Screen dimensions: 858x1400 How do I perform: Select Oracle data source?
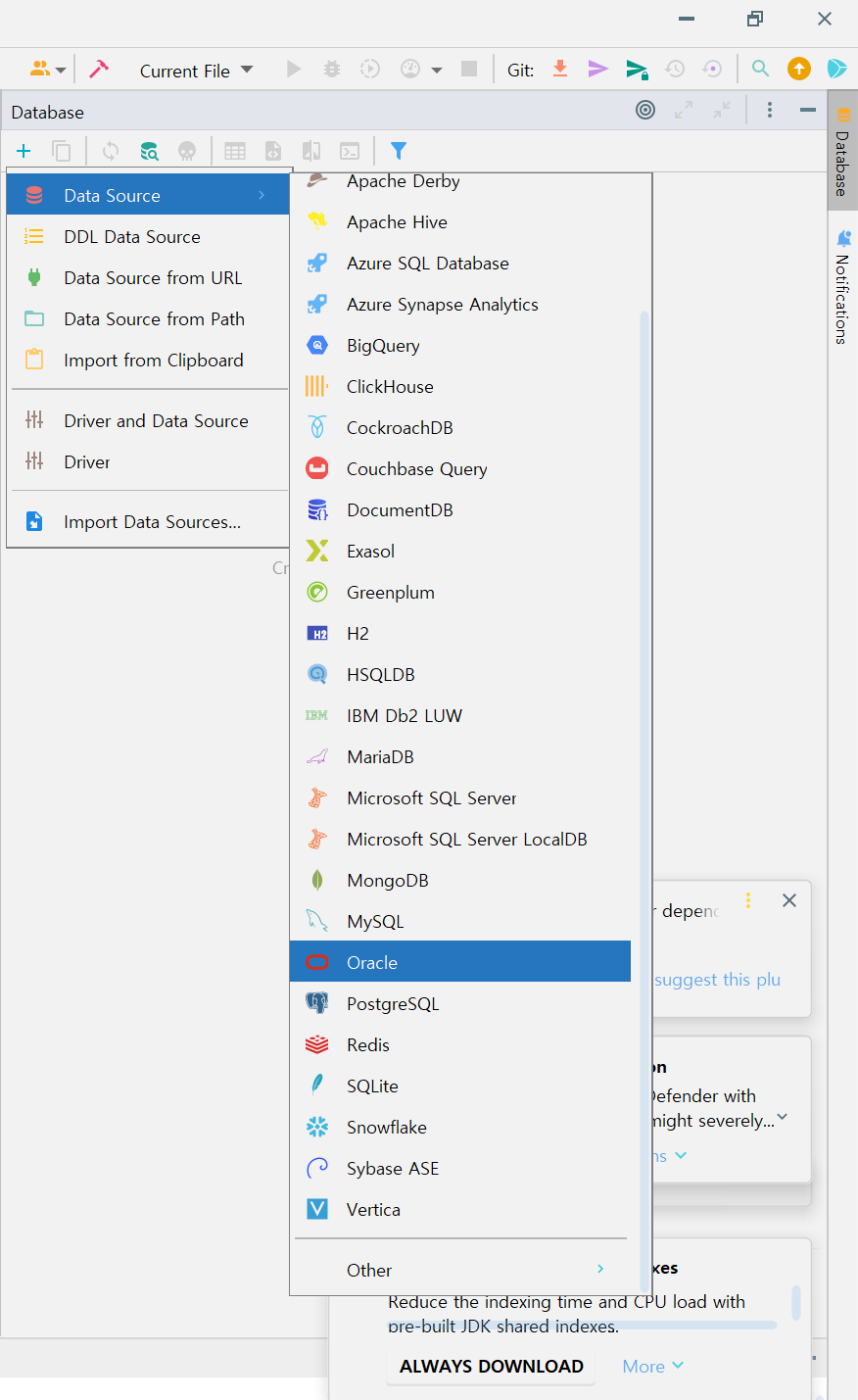click(x=460, y=962)
